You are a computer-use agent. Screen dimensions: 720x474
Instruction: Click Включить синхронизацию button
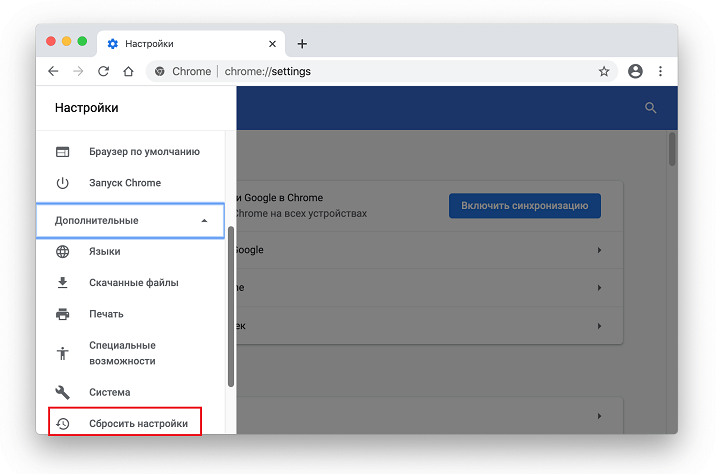pyautogui.click(x=524, y=206)
